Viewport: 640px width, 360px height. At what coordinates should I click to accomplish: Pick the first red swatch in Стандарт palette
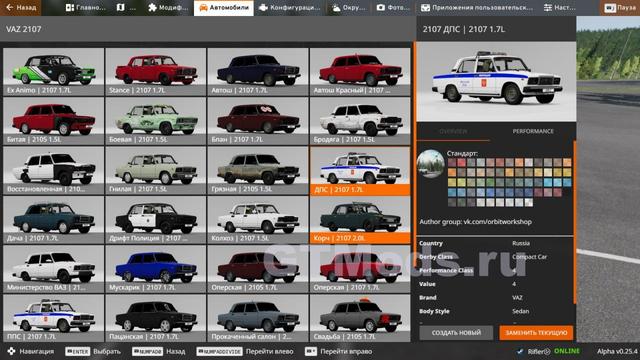click(461, 162)
